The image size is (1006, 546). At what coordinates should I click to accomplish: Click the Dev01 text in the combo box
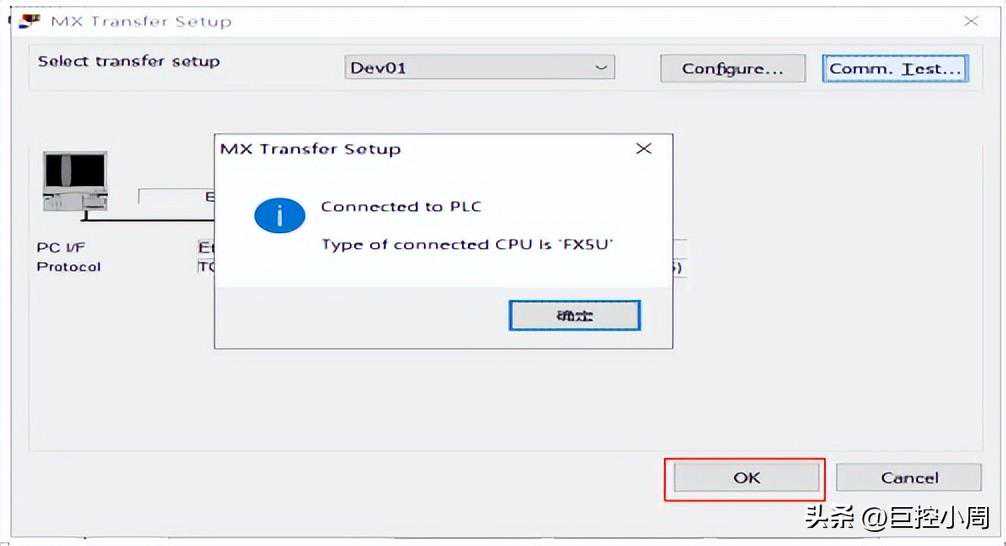pos(378,69)
